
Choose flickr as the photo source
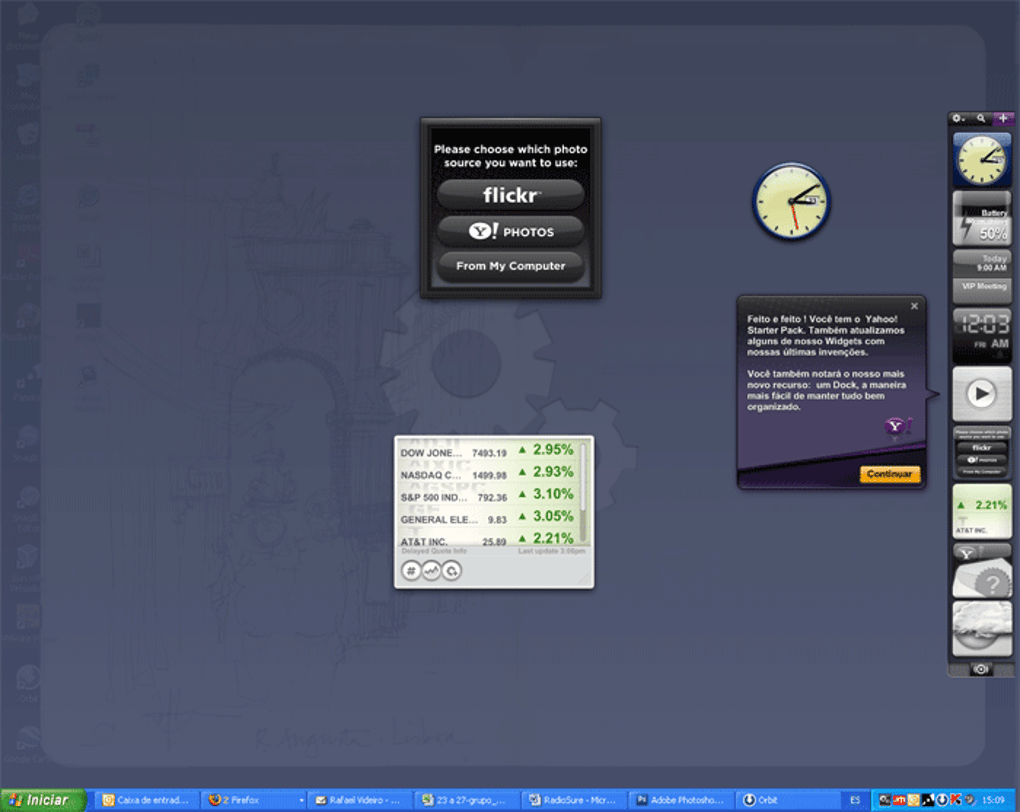coord(510,194)
